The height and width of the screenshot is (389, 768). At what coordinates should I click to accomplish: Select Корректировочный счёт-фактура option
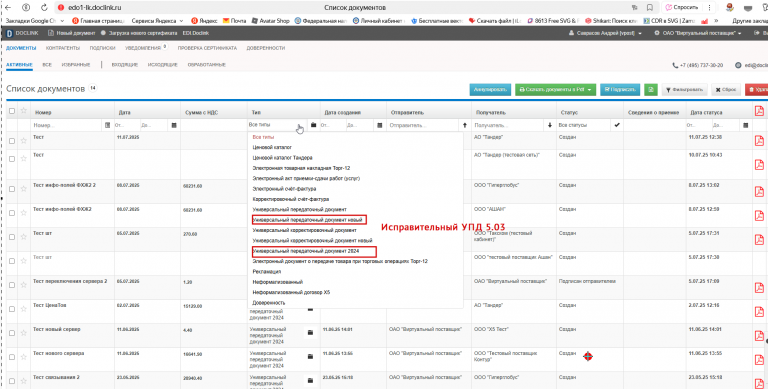[290, 199]
